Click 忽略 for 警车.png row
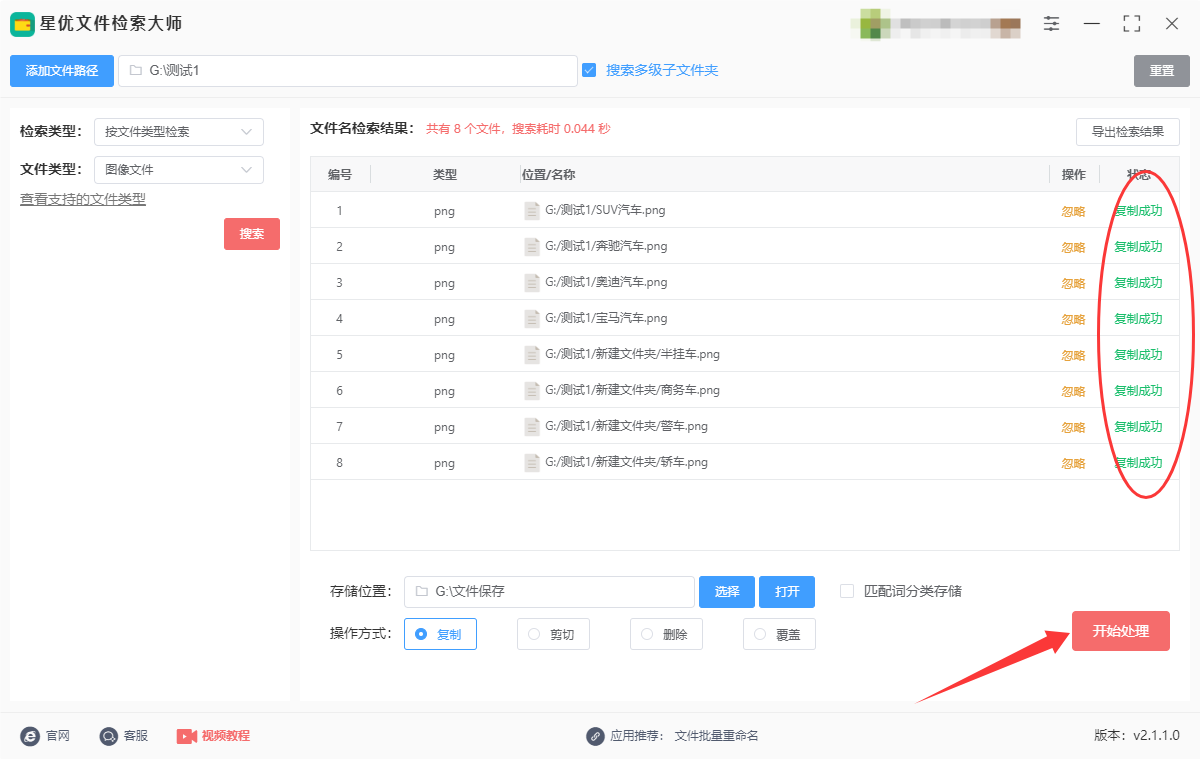Viewport: 1200px width, 760px height. pos(1073,428)
